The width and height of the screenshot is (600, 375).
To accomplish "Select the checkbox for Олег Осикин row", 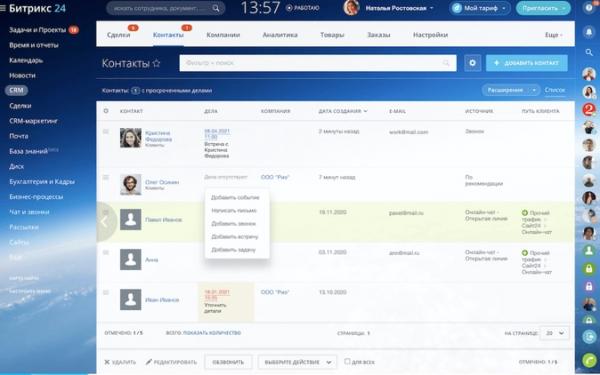I will pyautogui.click(x=106, y=178).
